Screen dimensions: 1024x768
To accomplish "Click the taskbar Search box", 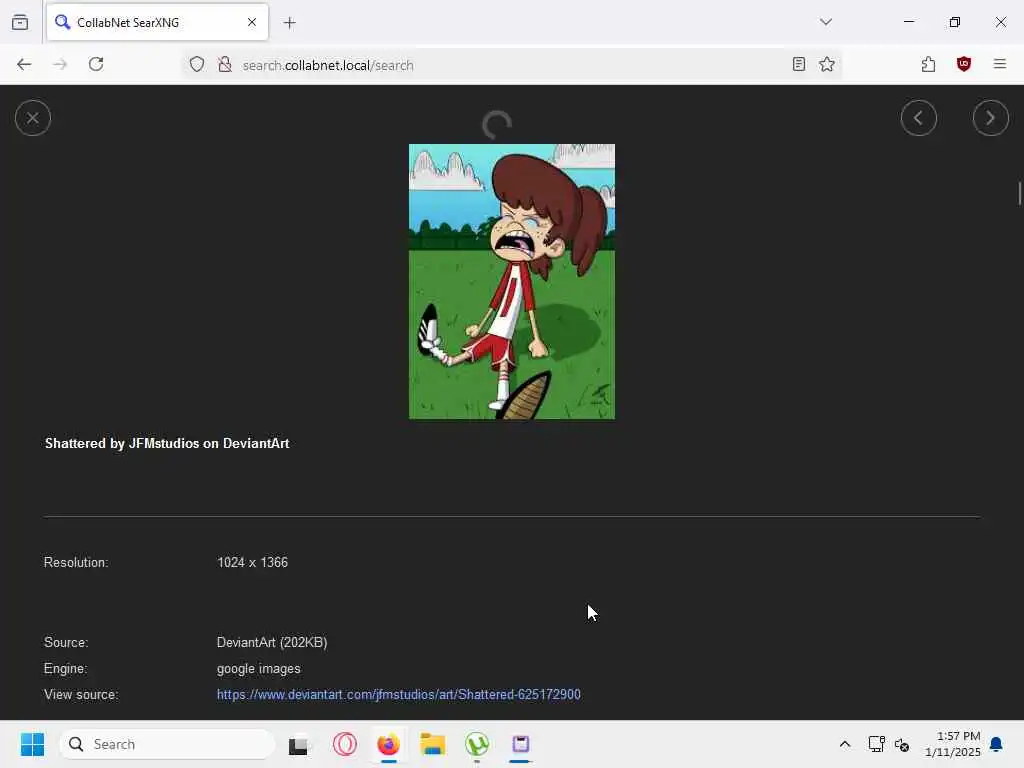I will pos(167,744).
